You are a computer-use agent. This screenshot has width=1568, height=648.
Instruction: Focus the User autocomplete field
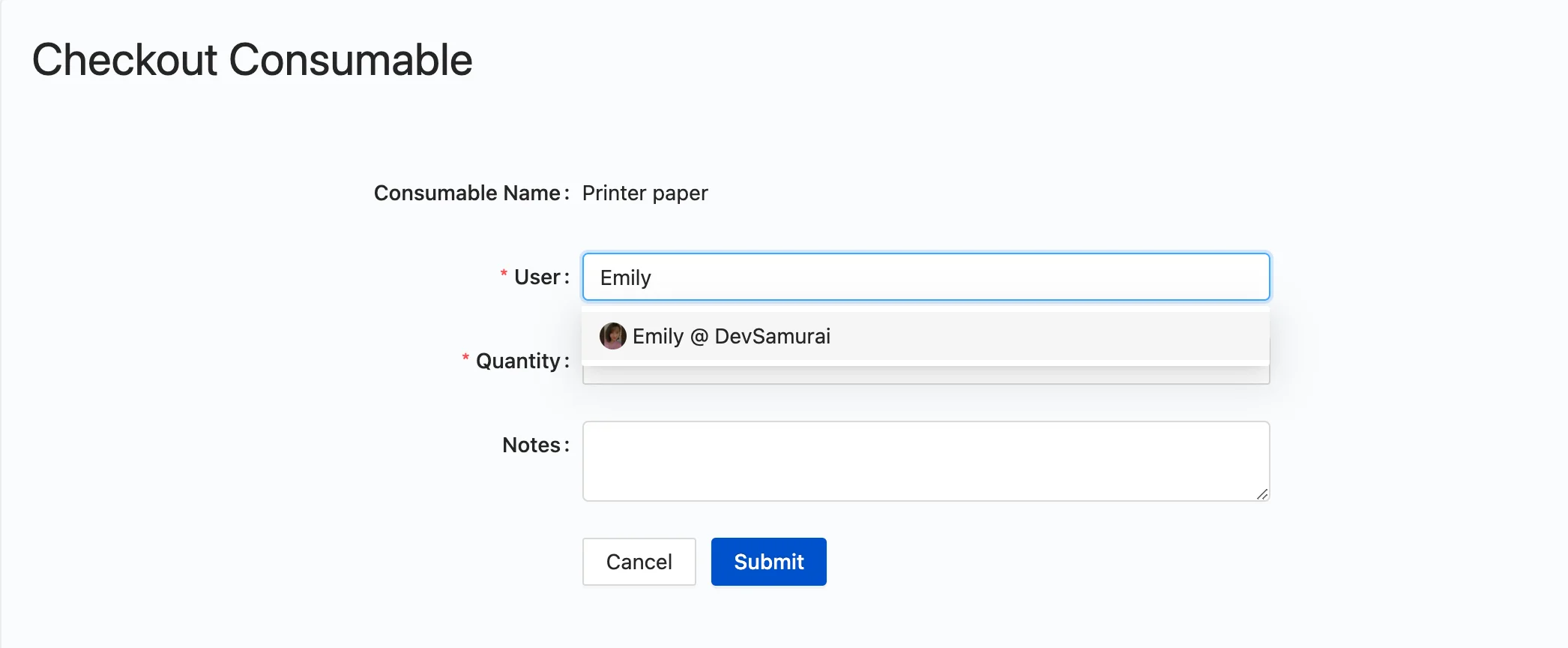pos(926,277)
